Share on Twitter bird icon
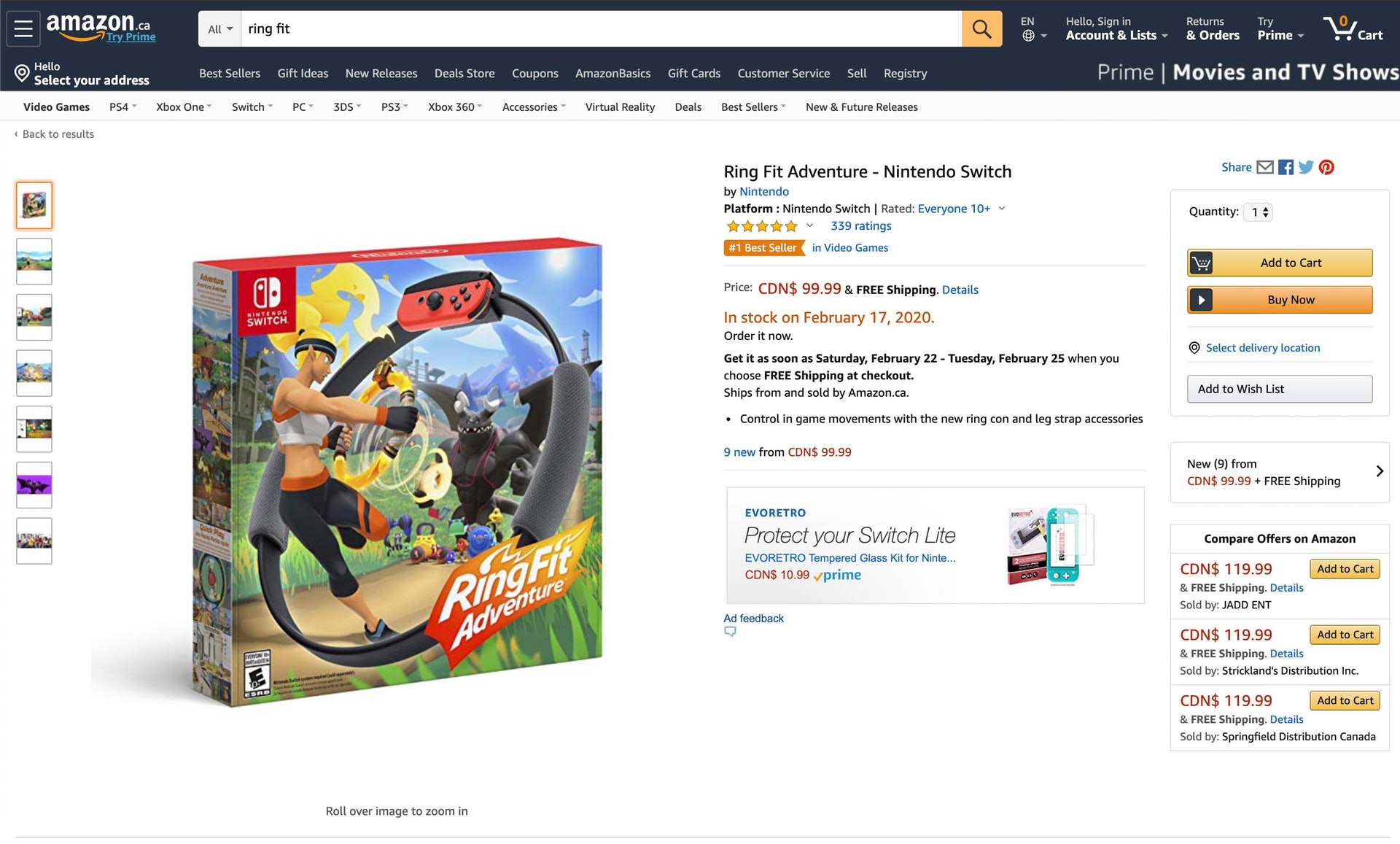The image size is (1400, 844). (x=1306, y=167)
